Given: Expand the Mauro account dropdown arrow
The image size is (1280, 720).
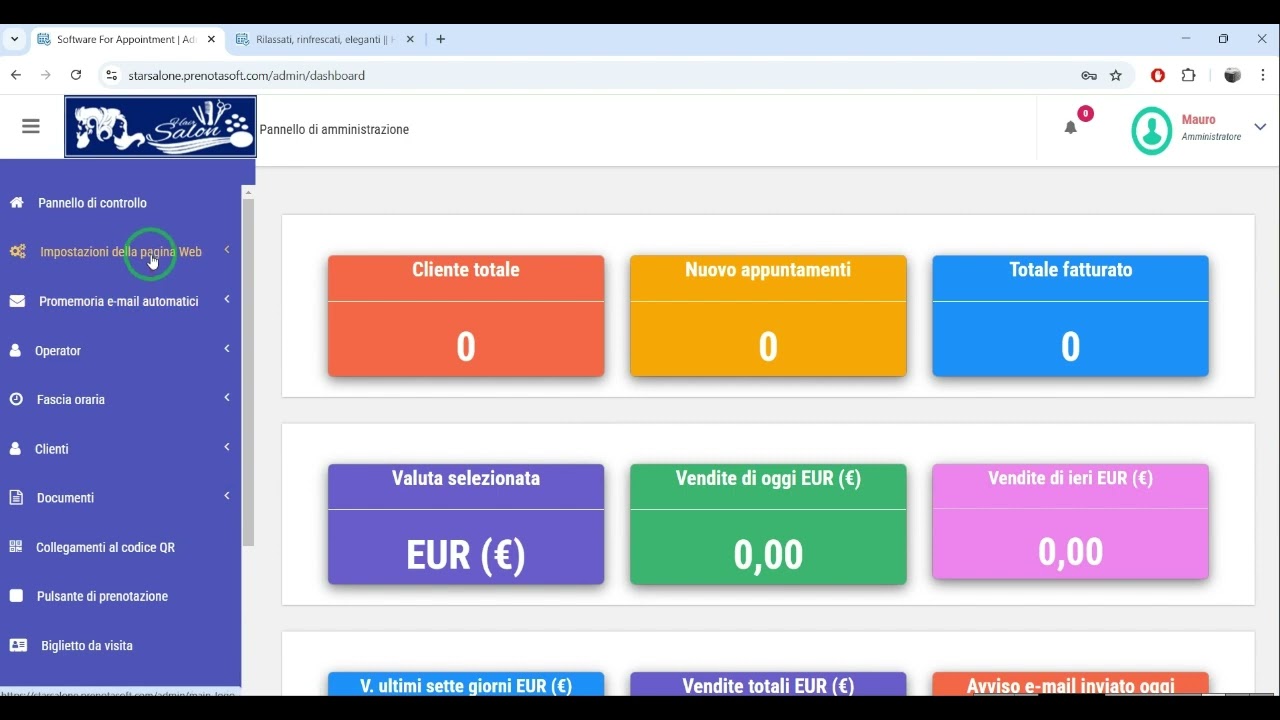Looking at the screenshot, I should coord(1260,127).
